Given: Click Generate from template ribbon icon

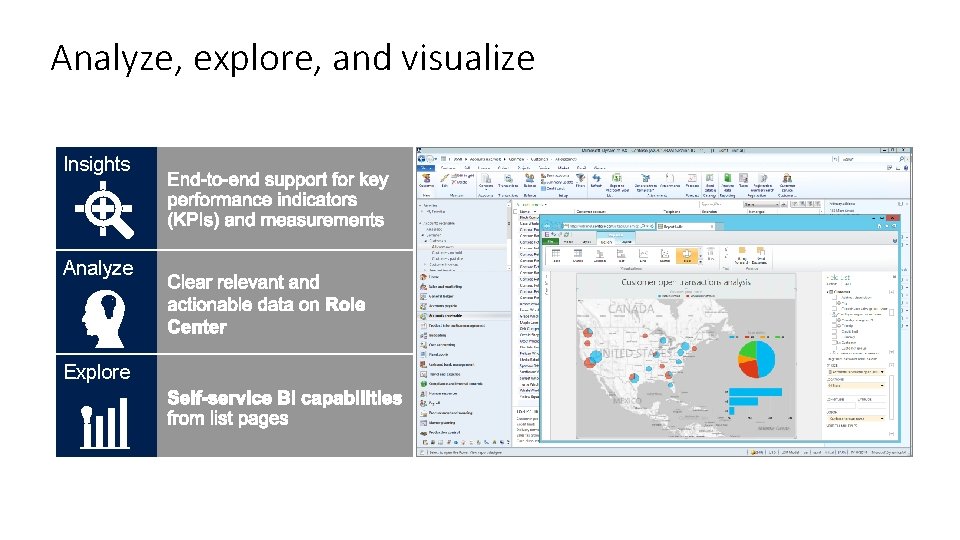Looking at the screenshot, I should [x=645, y=181].
